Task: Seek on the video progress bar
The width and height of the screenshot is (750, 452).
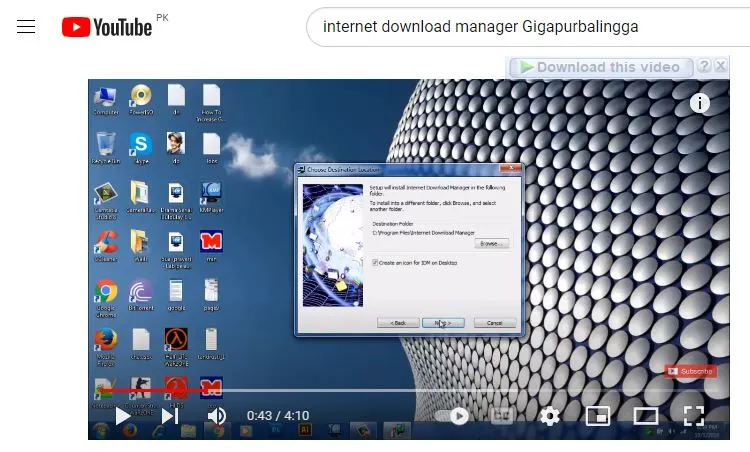Action: [400, 391]
